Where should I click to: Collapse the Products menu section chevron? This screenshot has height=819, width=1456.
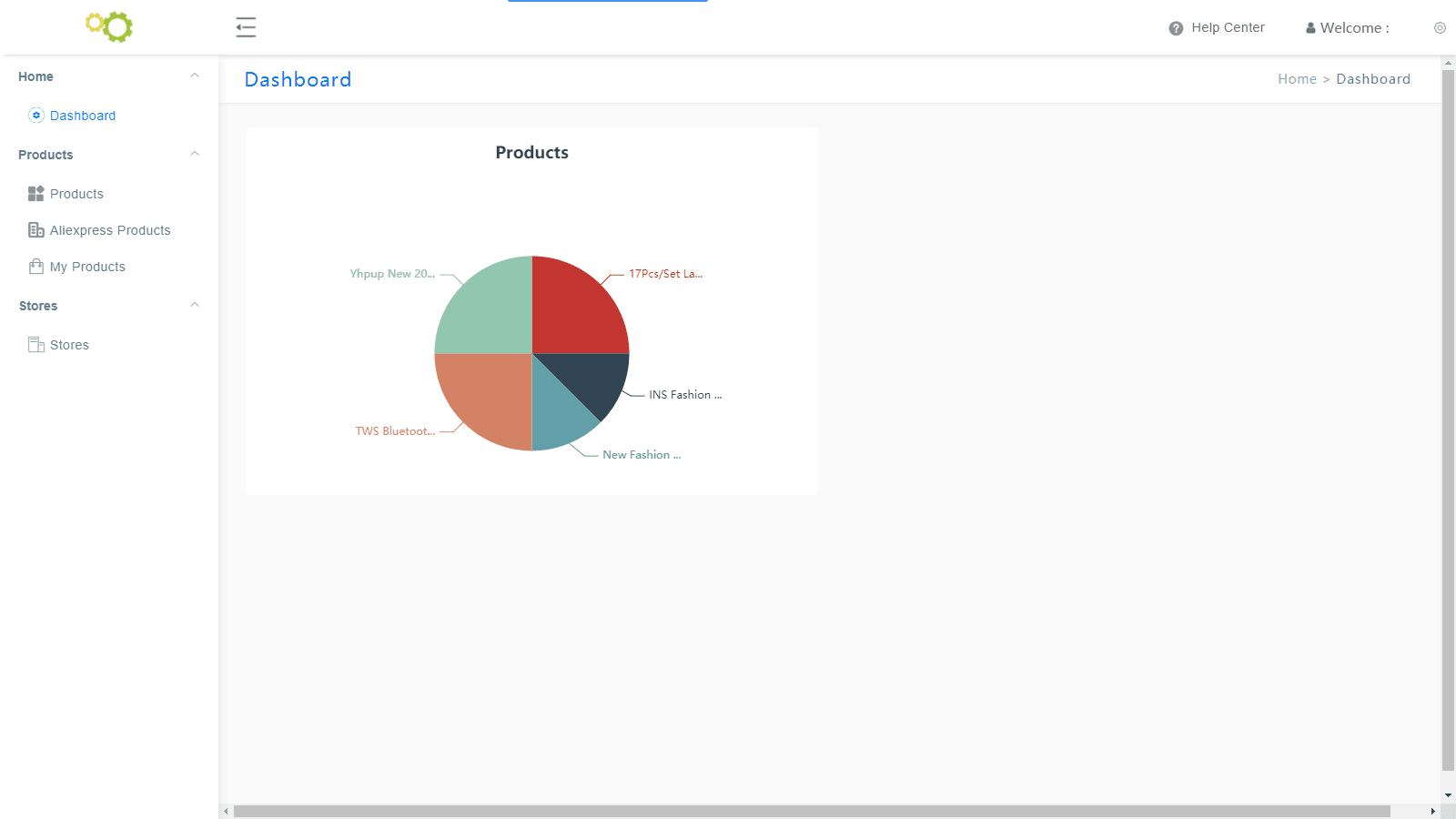coord(194,155)
